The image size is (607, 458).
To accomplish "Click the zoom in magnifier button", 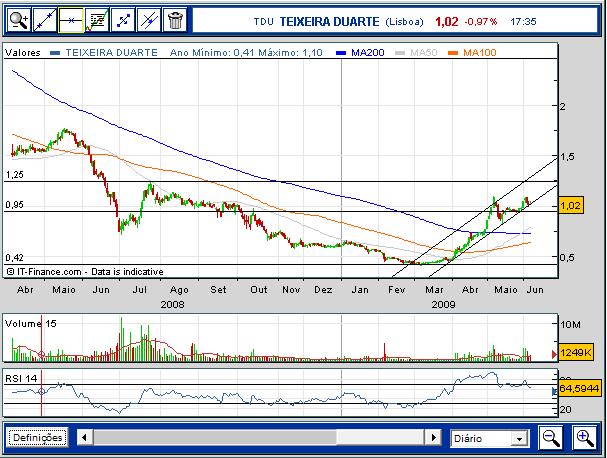I will pos(585,438).
